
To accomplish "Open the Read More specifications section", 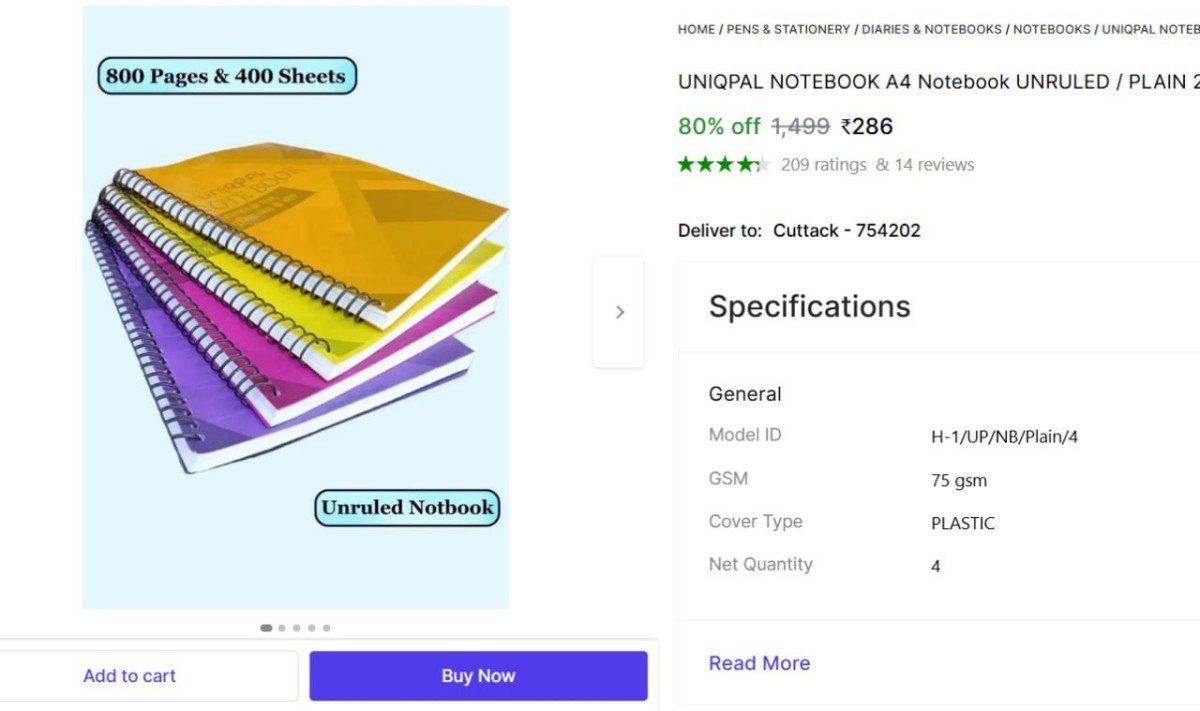I will pyautogui.click(x=759, y=663).
